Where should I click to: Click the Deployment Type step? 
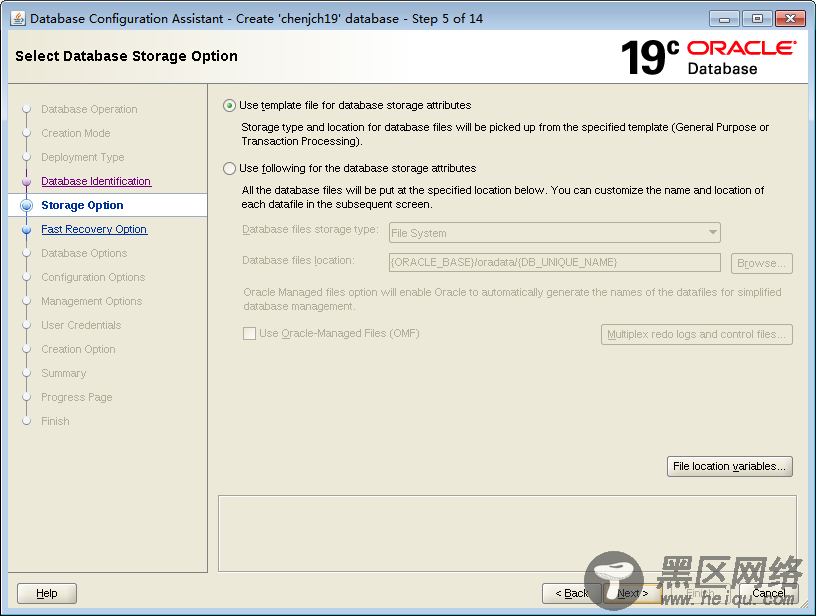[x=83, y=157]
